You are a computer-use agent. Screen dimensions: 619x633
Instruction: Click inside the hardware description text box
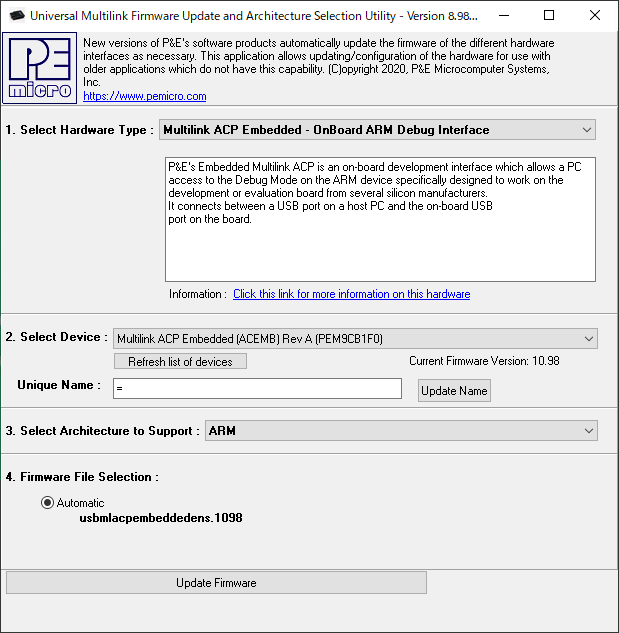click(x=380, y=219)
